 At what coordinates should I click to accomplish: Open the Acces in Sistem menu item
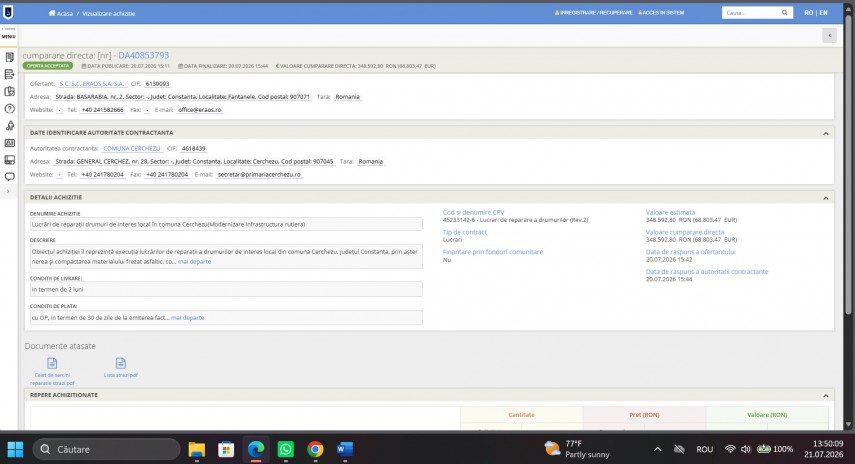coord(661,13)
